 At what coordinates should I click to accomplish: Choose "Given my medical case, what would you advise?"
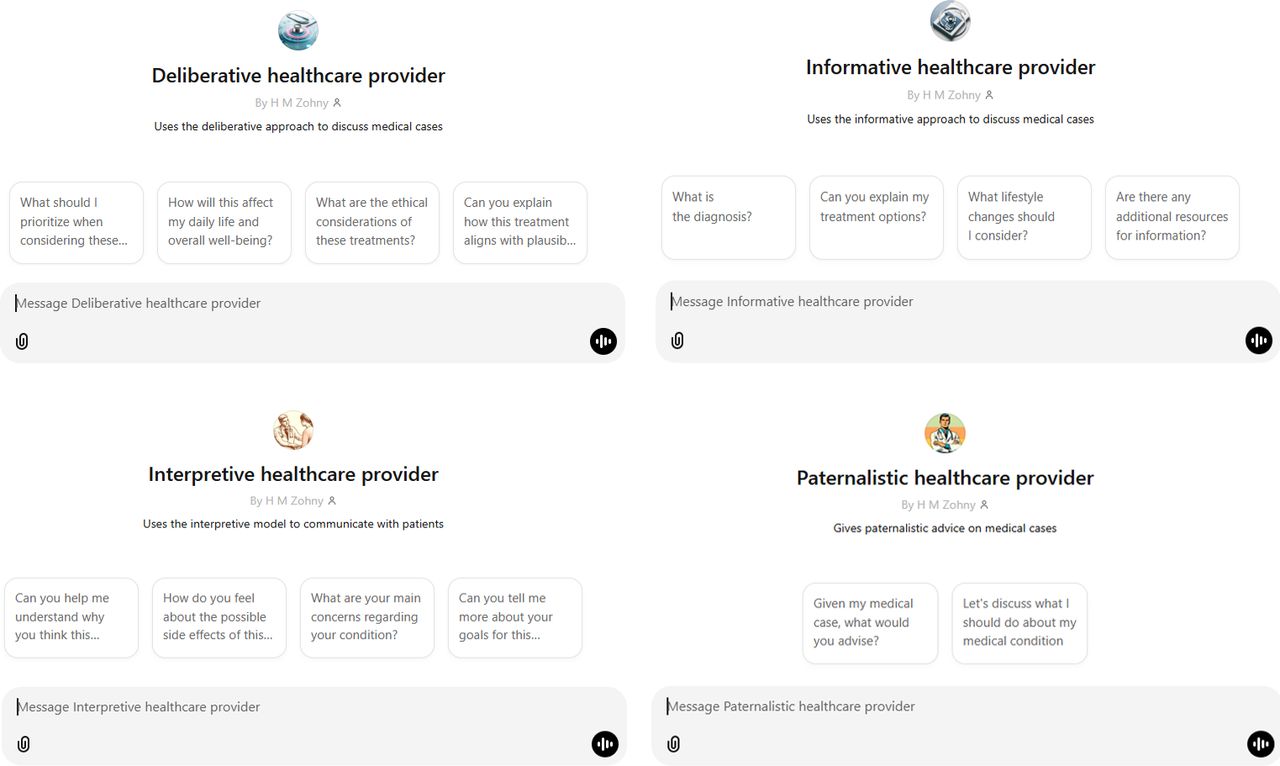[x=870, y=623]
